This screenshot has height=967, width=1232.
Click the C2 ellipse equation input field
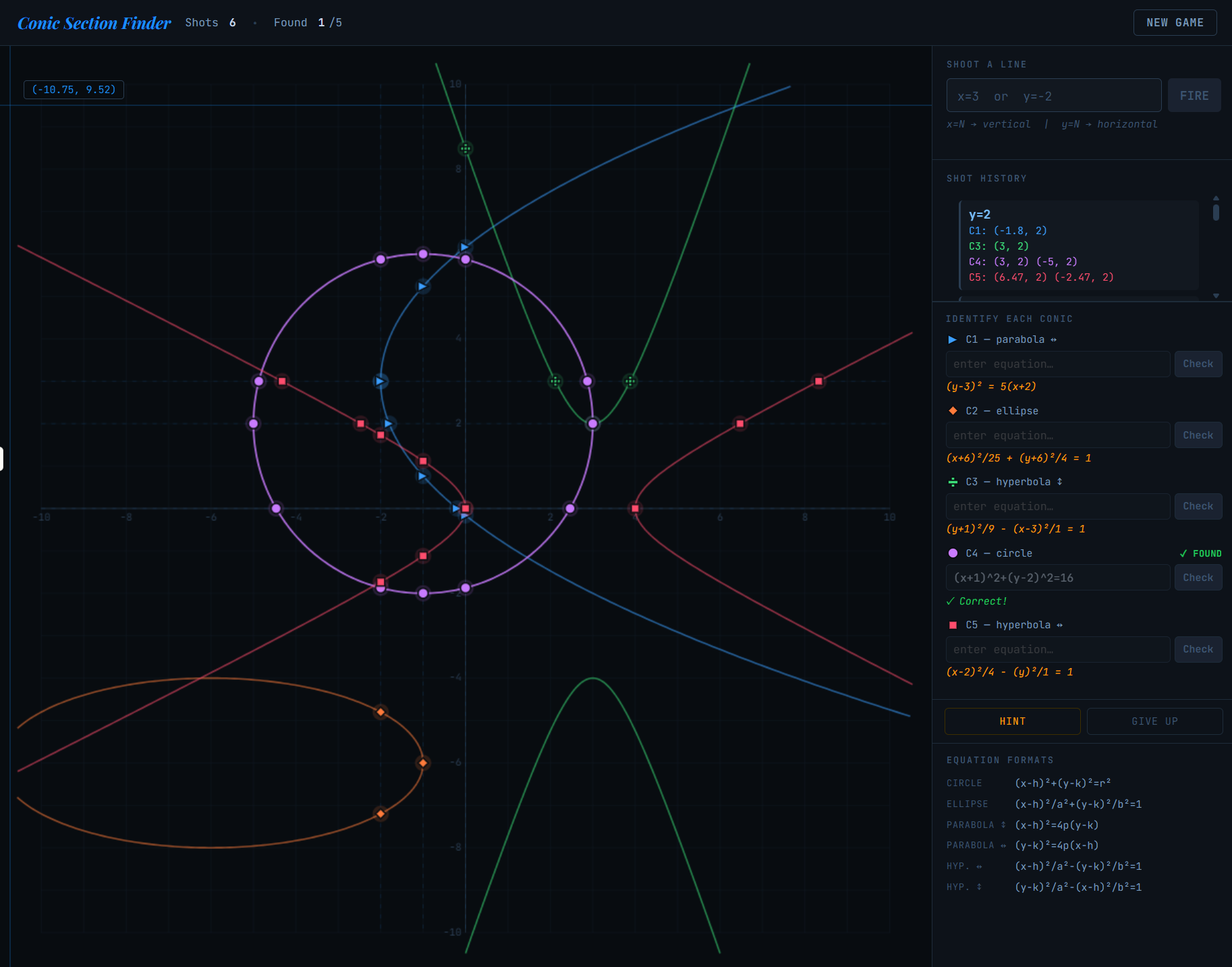[1057, 435]
